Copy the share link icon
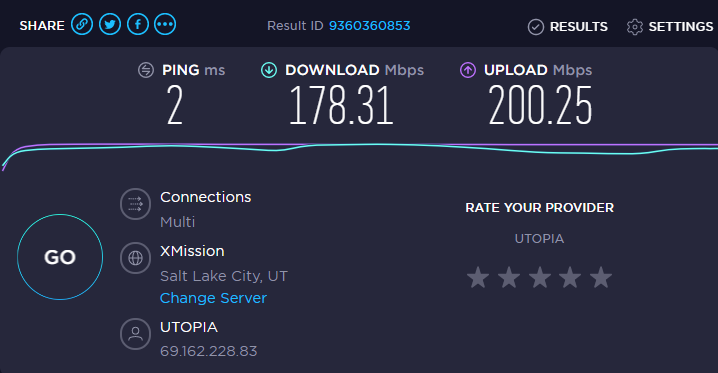This screenshot has height=373, width=718. [82, 24]
